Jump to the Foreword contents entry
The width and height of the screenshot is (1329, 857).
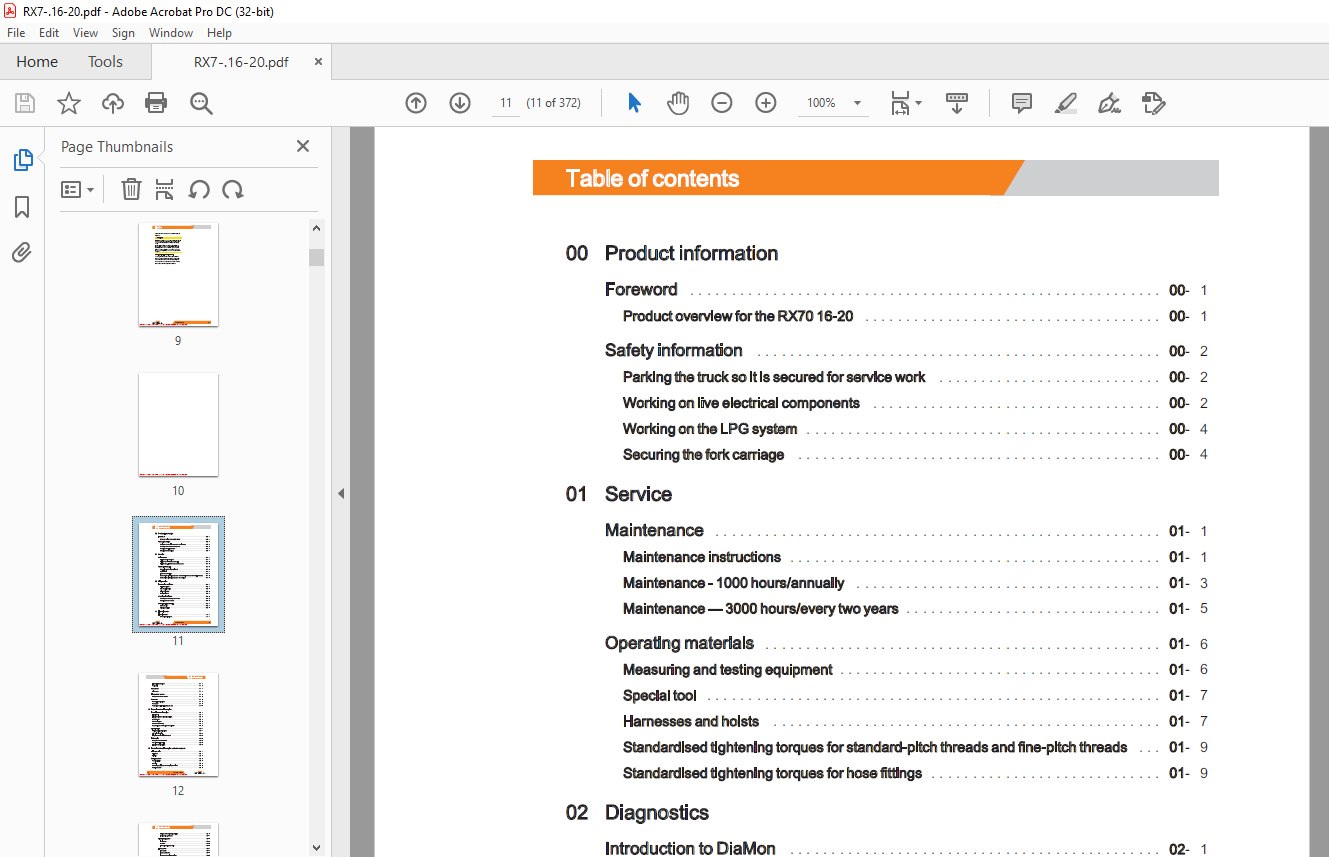pyautogui.click(x=641, y=290)
